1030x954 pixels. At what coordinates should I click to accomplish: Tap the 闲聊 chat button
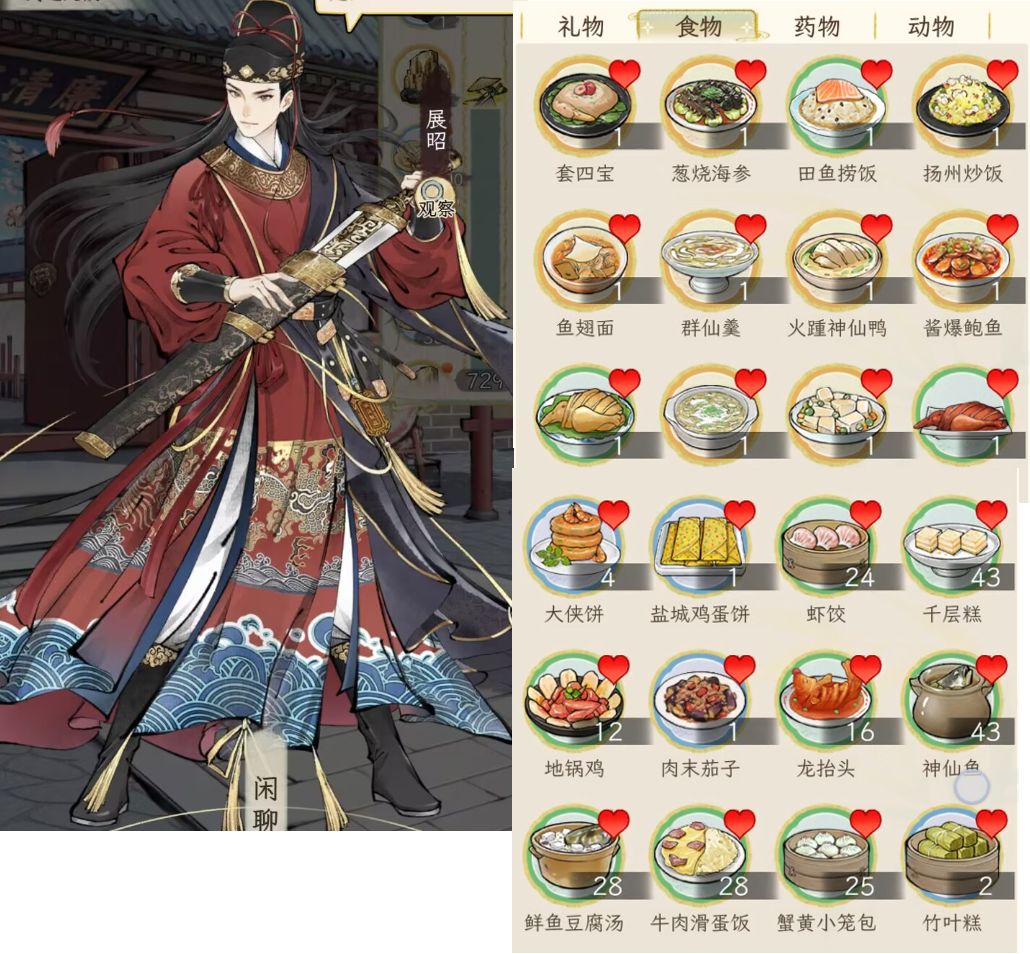tap(265, 802)
